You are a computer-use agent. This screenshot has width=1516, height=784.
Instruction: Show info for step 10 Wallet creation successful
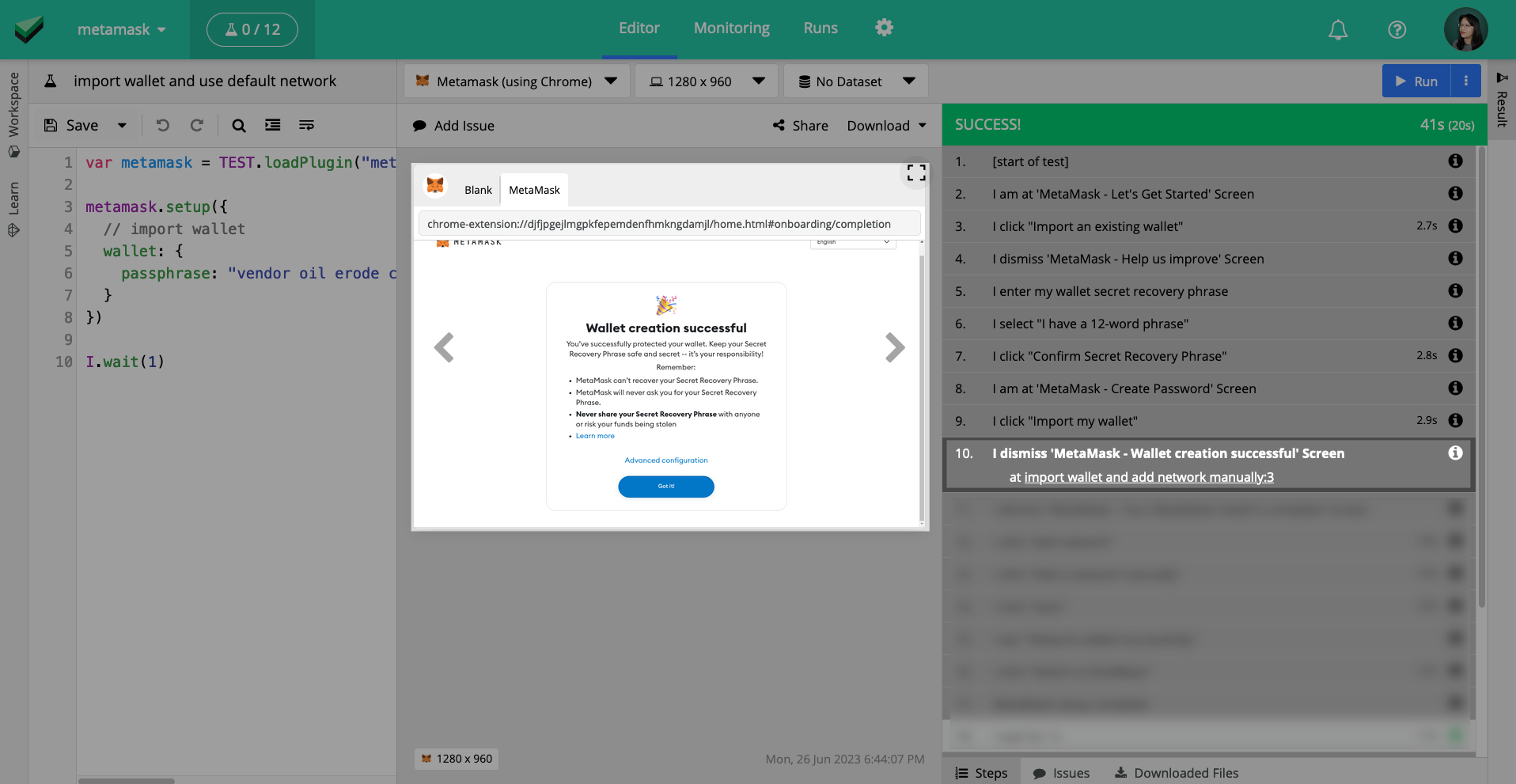click(x=1455, y=453)
